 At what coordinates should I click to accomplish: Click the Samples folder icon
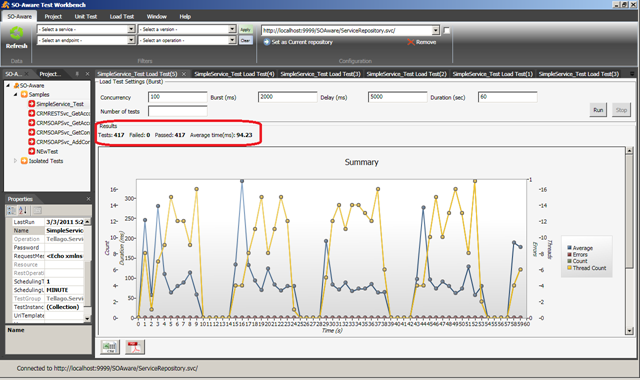[x=24, y=95]
